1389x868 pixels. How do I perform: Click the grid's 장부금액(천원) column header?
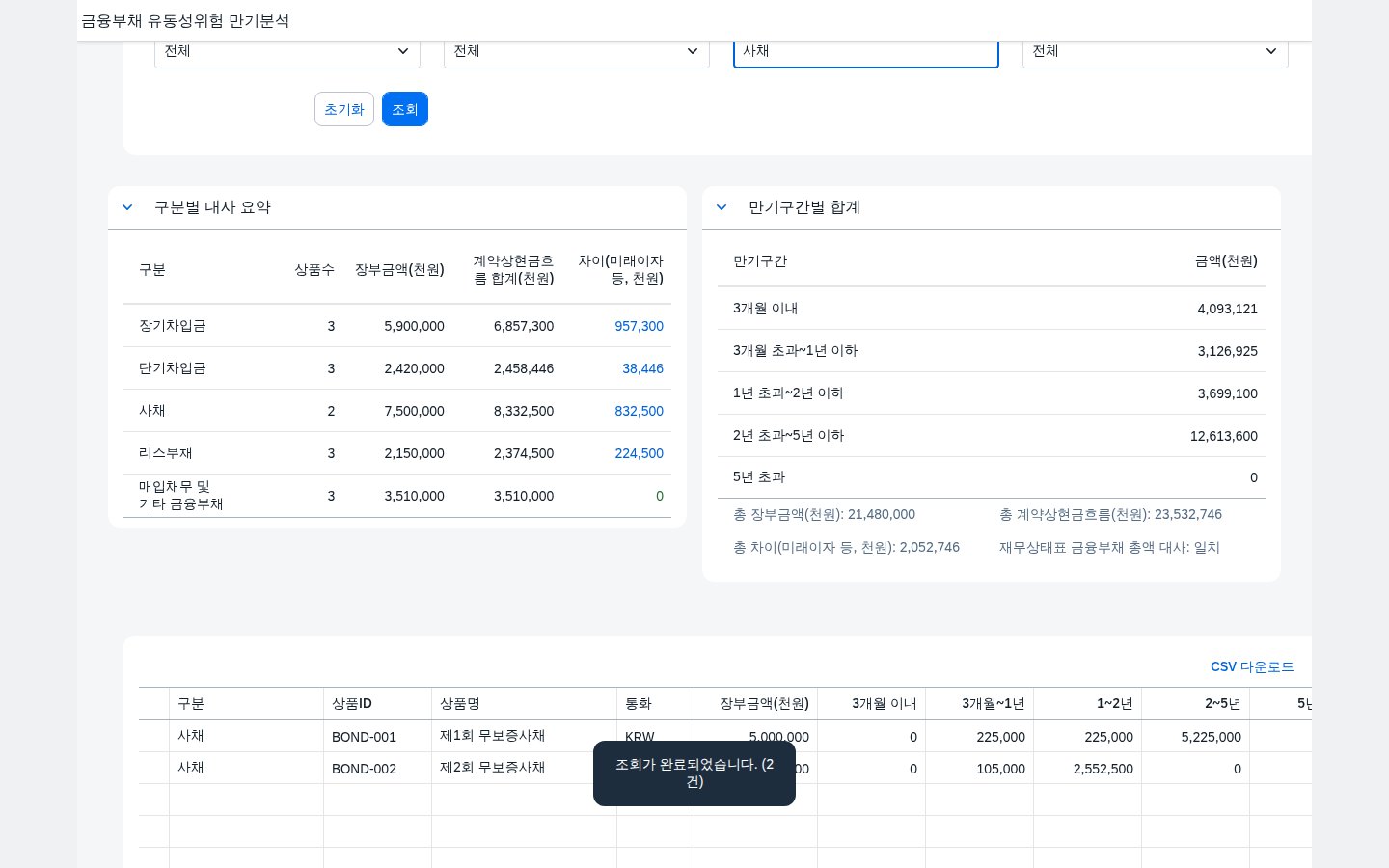(755, 704)
